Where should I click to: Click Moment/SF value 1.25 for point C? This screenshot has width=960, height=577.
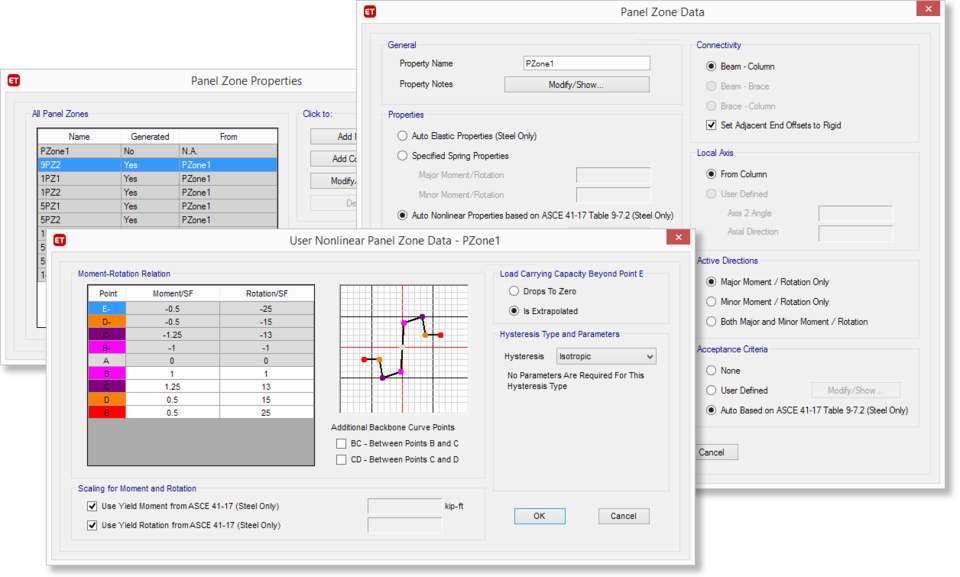click(x=172, y=387)
